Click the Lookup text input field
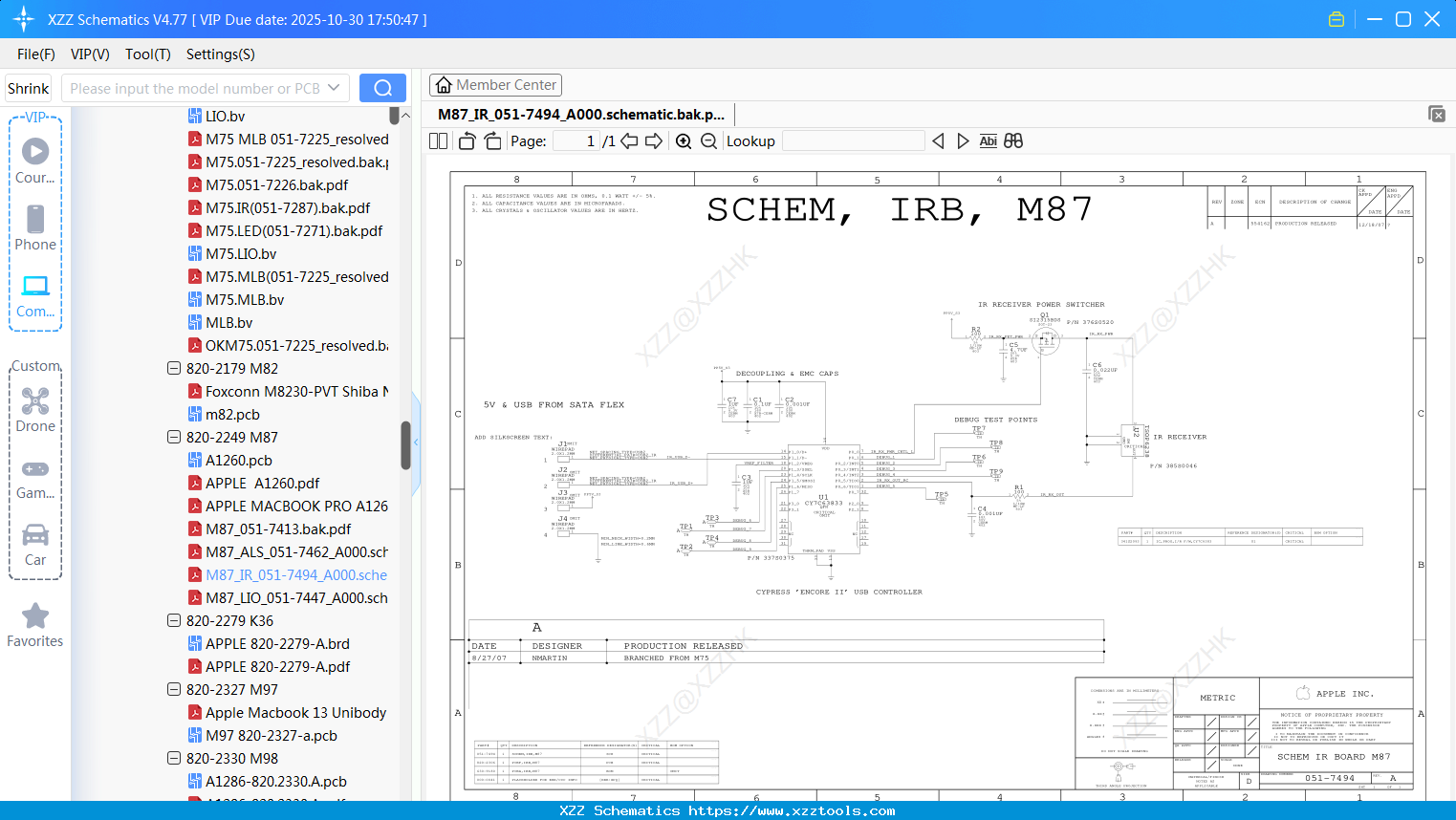This screenshot has height=820, width=1456. click(x=853, y=141)
